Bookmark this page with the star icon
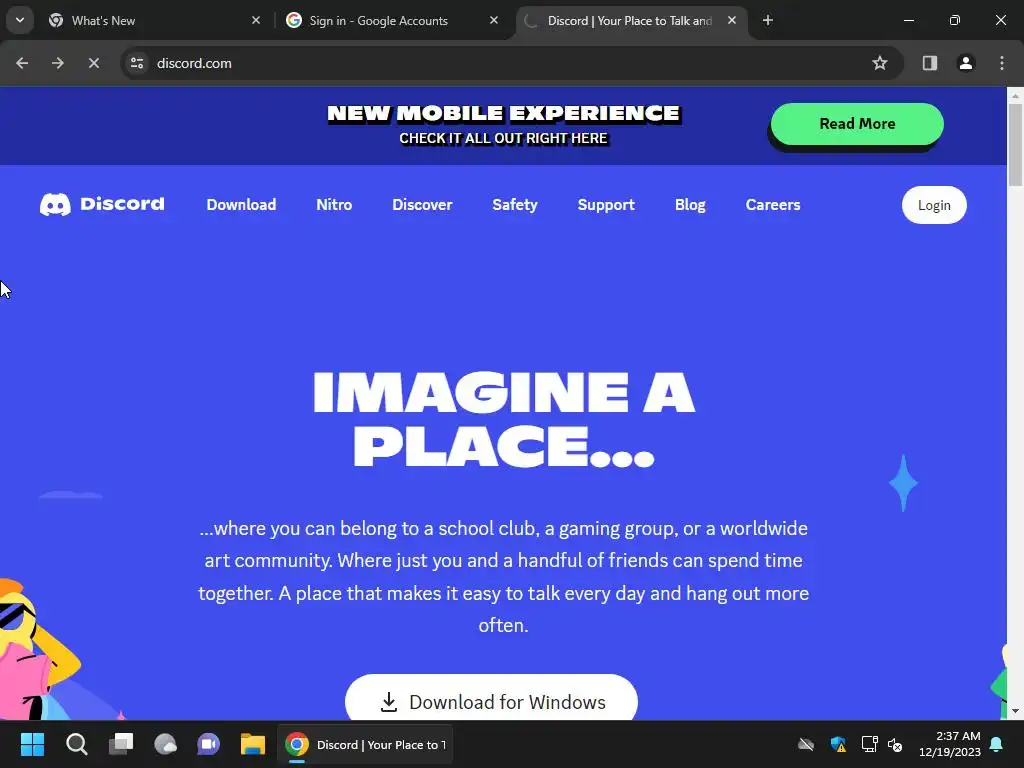This screenshot has height=768, width=1024. [x=880, y=63]
